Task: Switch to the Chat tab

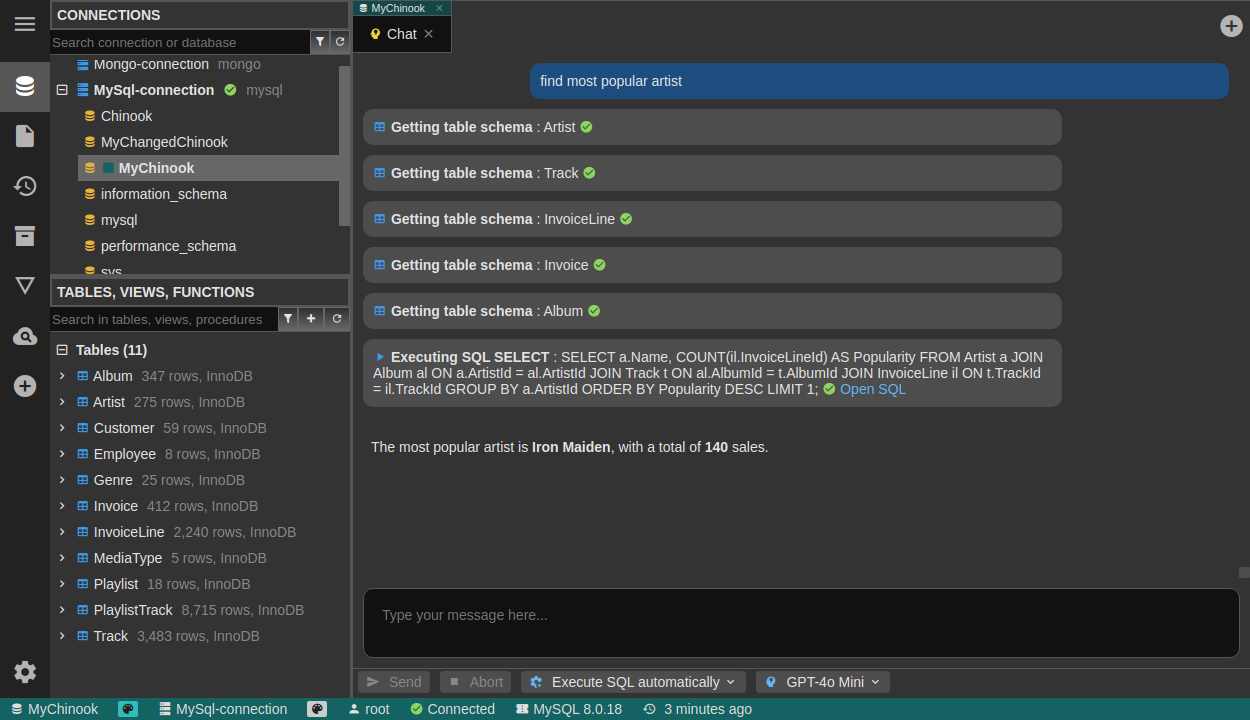Action: 401,34
